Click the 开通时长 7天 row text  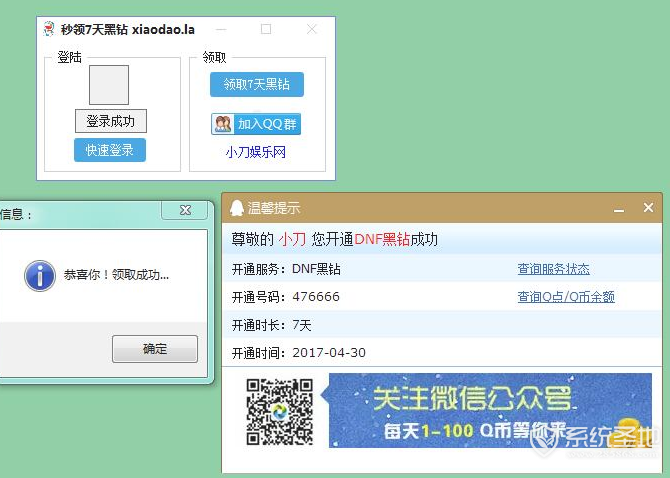(271, 326)
